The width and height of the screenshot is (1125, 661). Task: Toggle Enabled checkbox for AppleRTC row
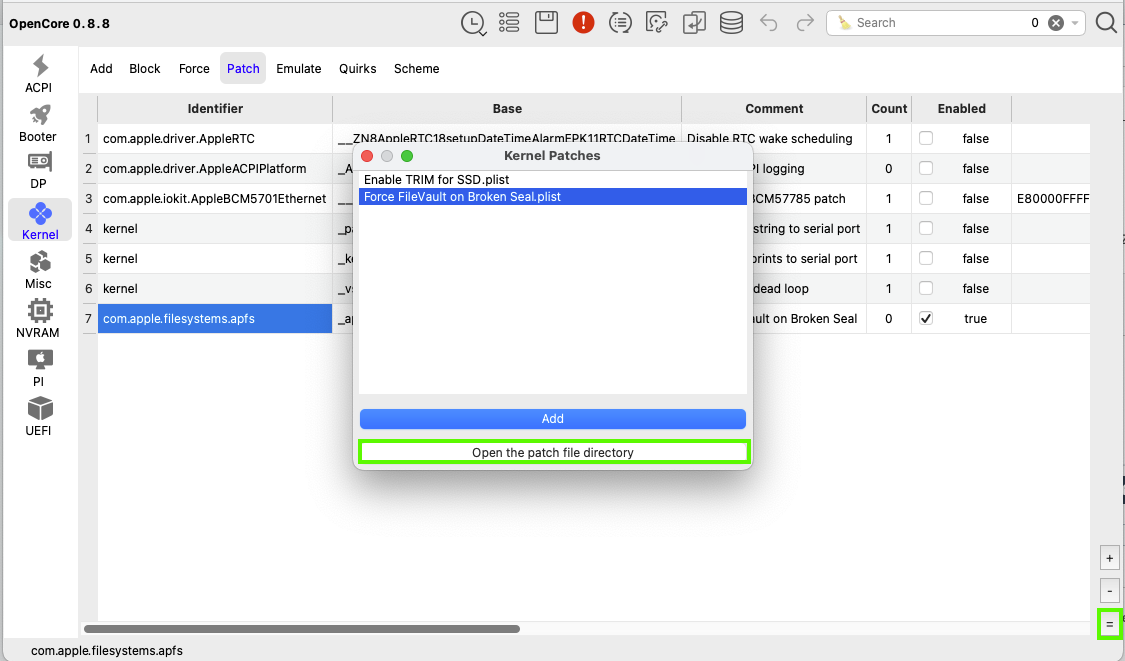pos(926,138)
